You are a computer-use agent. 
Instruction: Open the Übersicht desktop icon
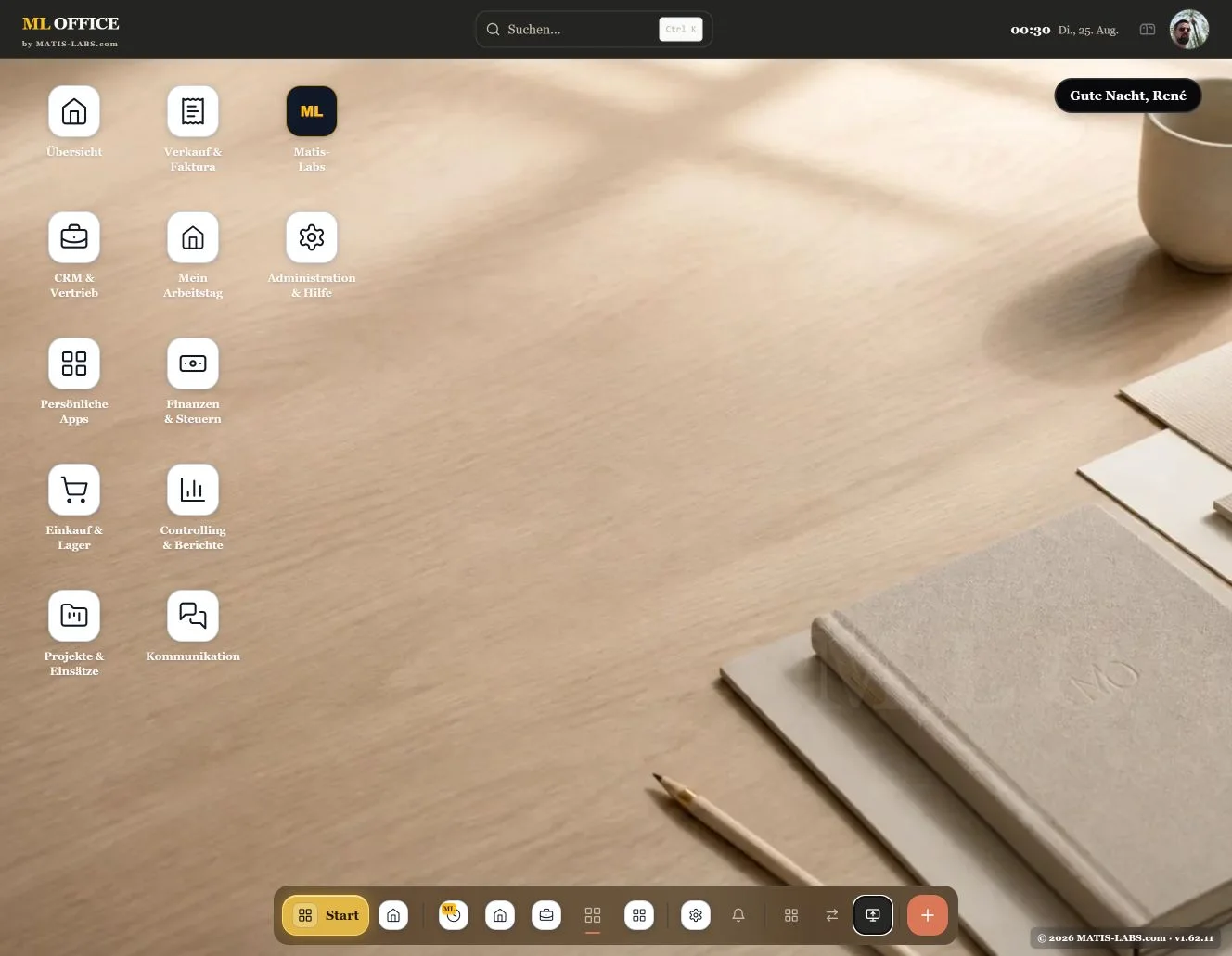(x=74, y=111)
